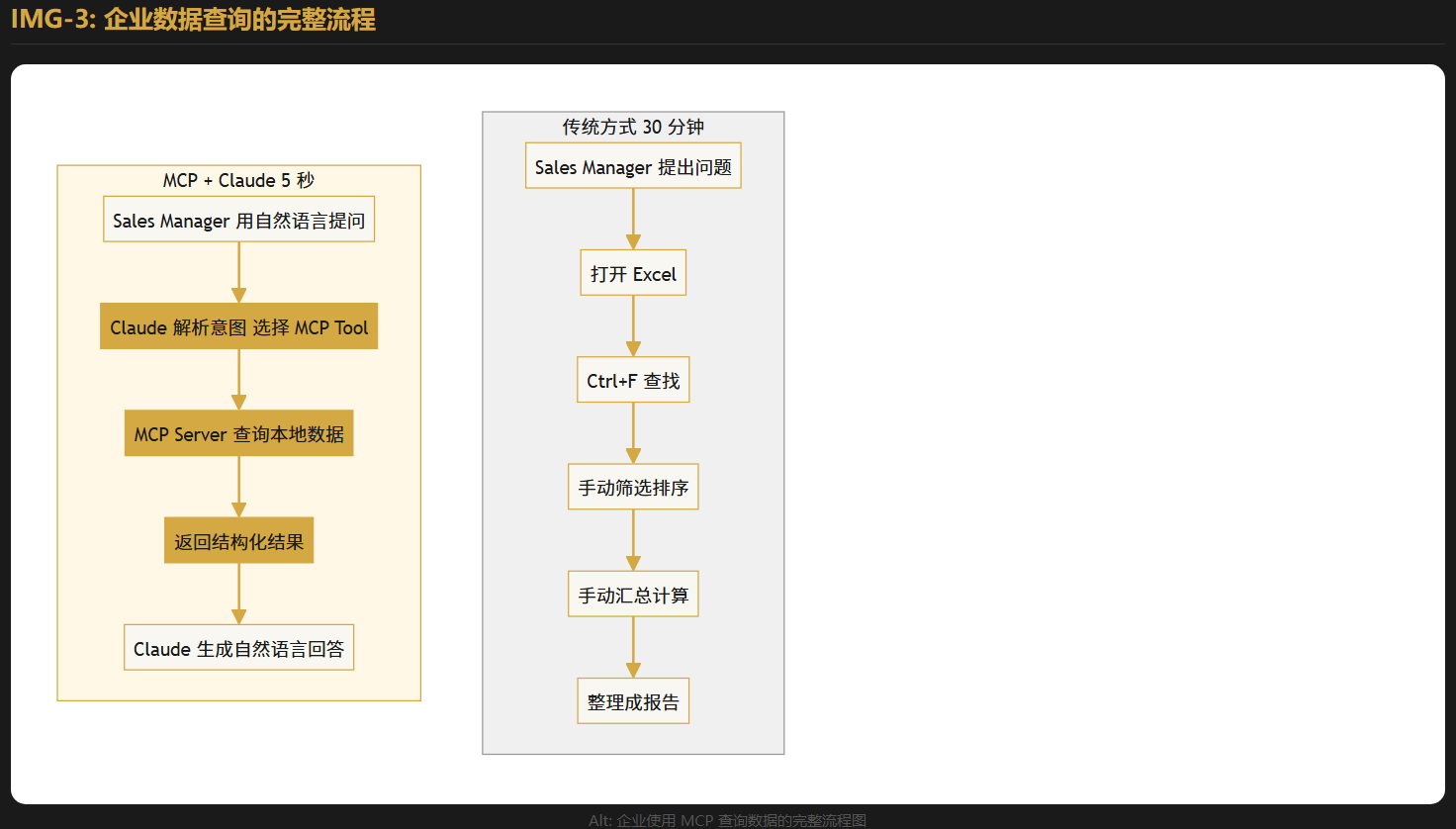Image resolution: width=1456 pixels, height=829 pixels.
Task: Click the arrow below Sales Manager 用自然语言提问
Action: click(x=238, y=272)
